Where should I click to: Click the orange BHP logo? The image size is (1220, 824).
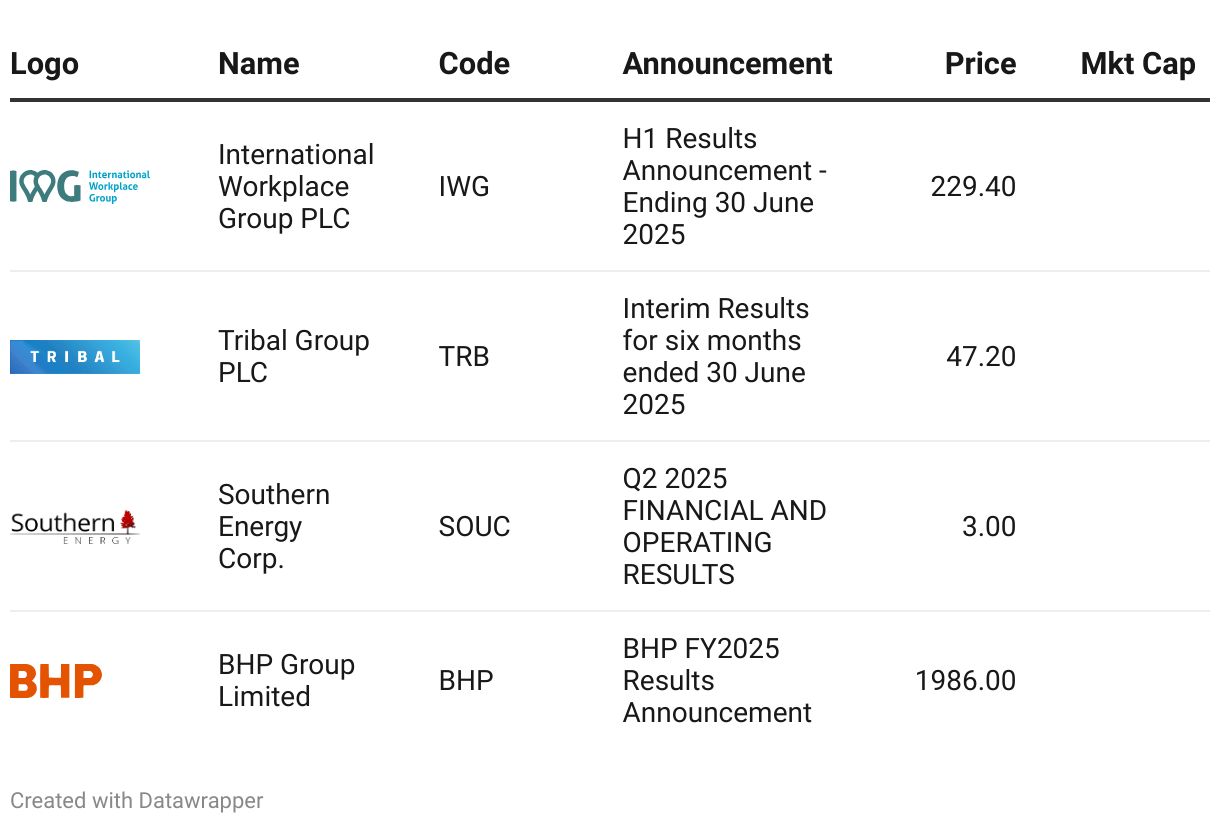[56, 681]
